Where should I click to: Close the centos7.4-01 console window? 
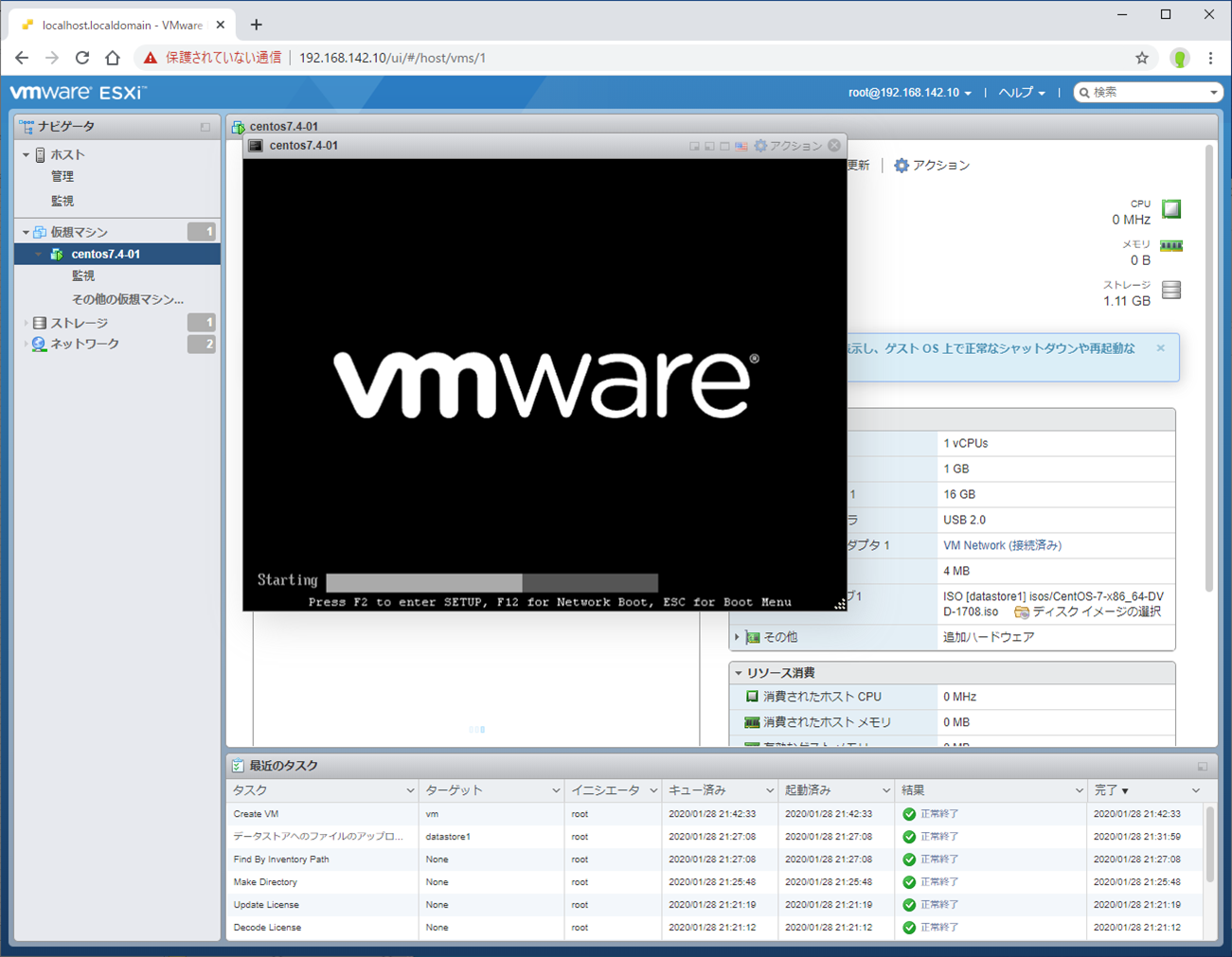point(834,145)
